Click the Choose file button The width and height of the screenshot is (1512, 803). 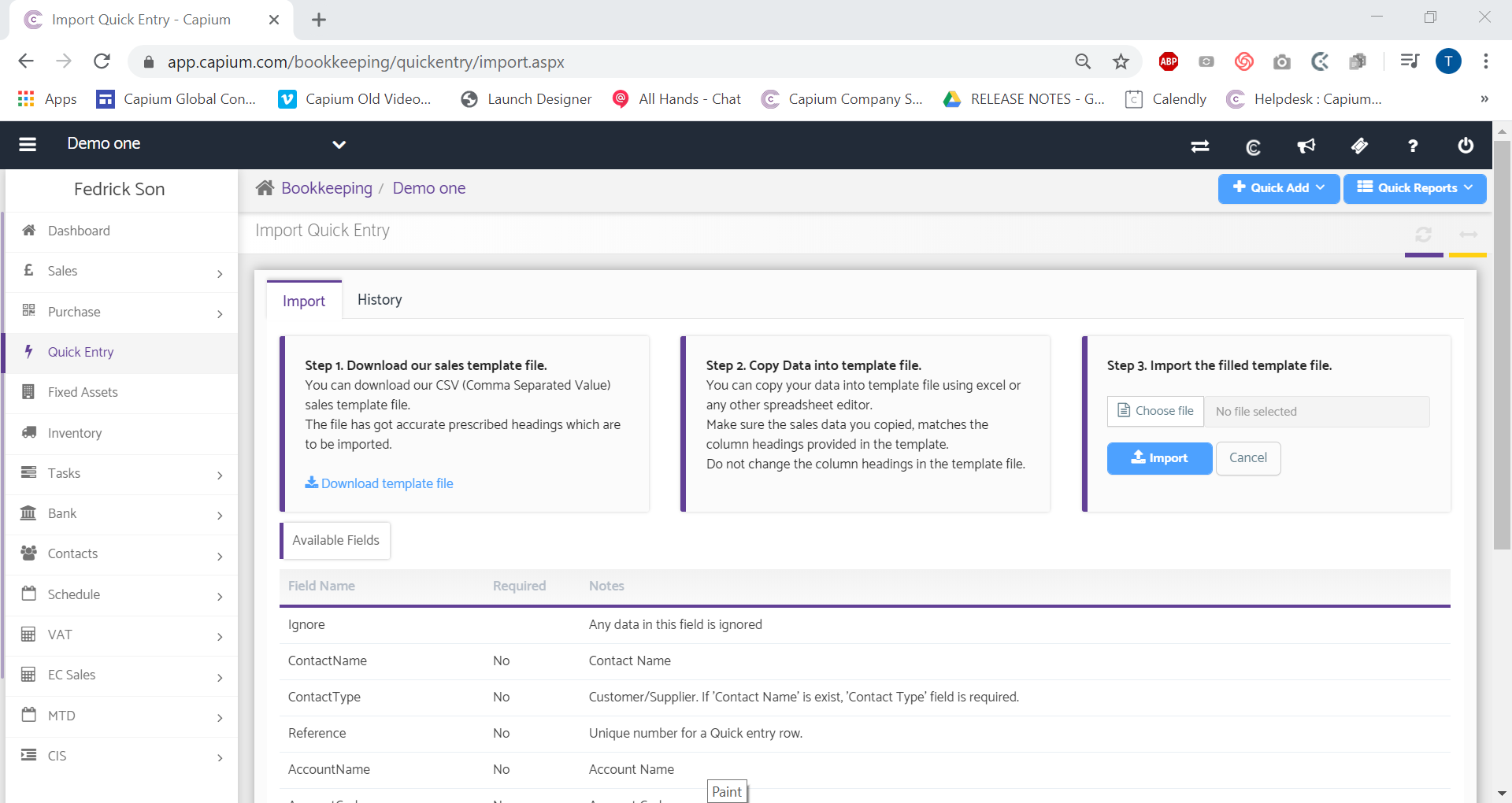(x=1155, y=411)
